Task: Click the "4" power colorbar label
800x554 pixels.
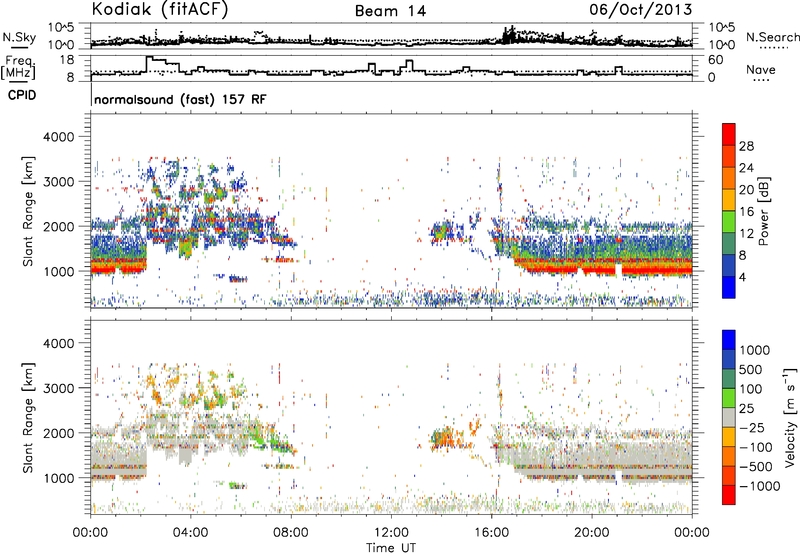Action: click(743, 277)
